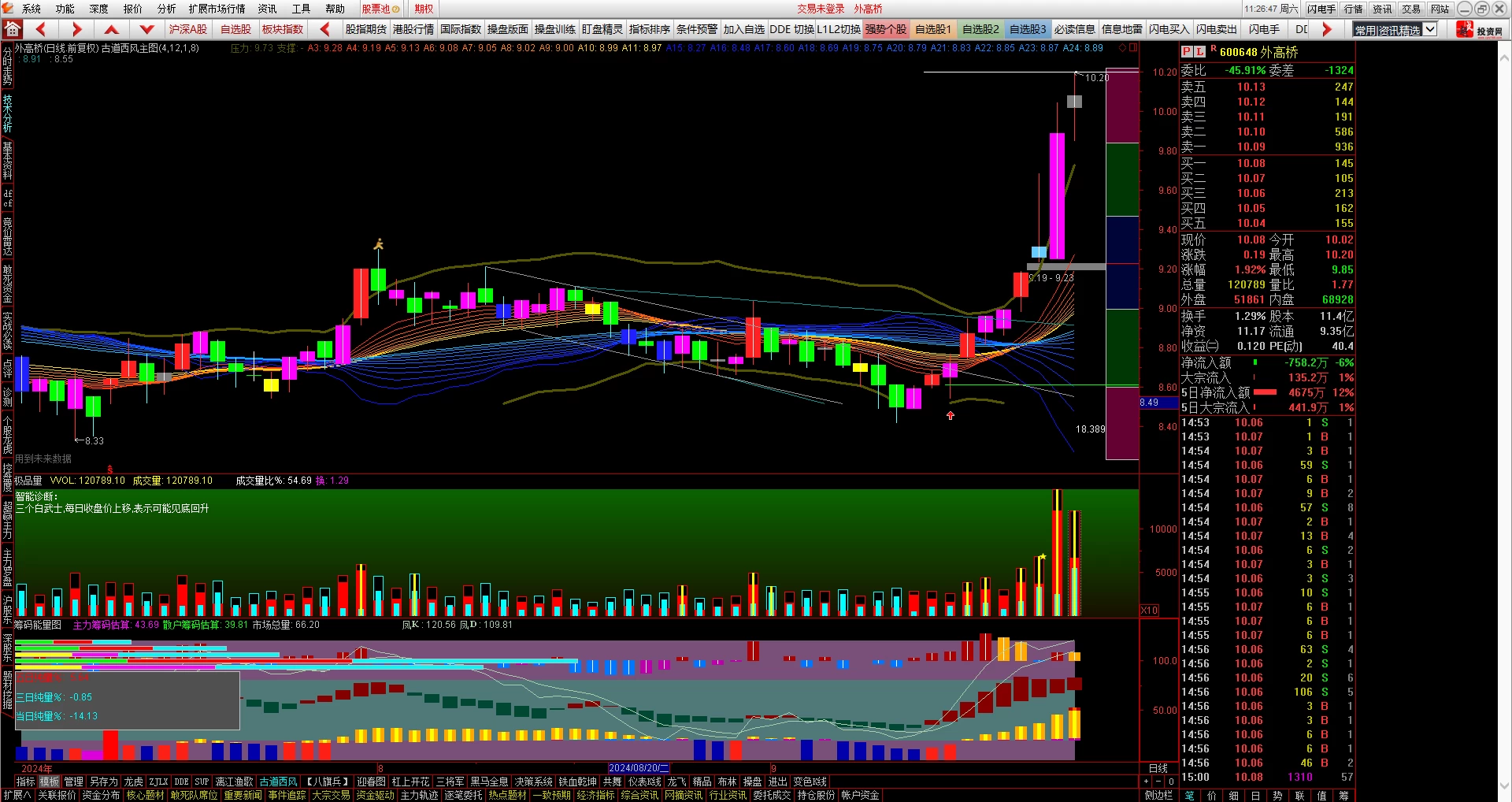Viewport: 1512px width, 802px height.
Task: Toggle the 侧边栏 sidebar button
Action: [1158, 796]
